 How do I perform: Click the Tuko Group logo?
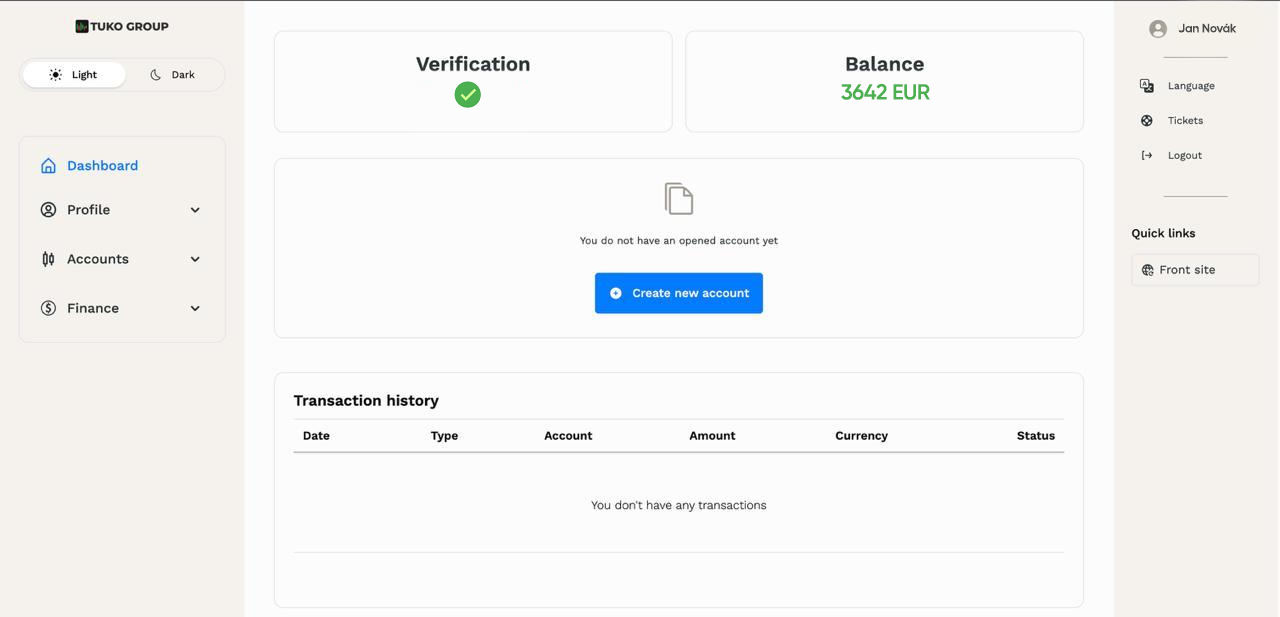tap(122, 26)
